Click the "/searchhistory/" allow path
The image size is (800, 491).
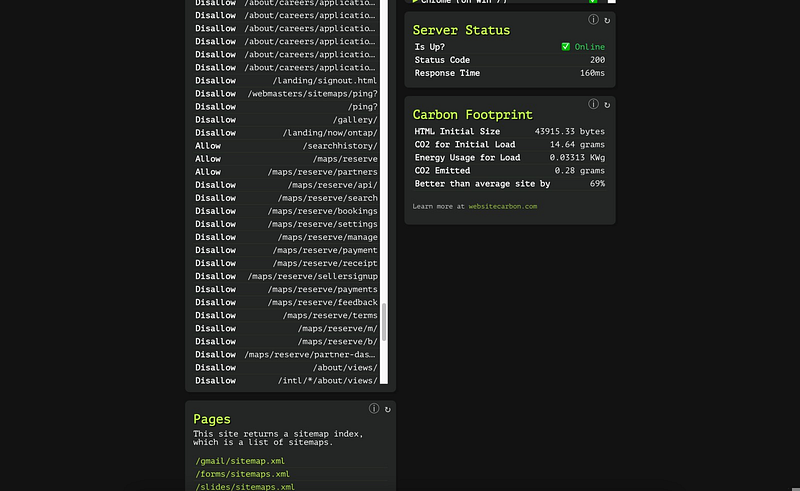pos(340,146)
